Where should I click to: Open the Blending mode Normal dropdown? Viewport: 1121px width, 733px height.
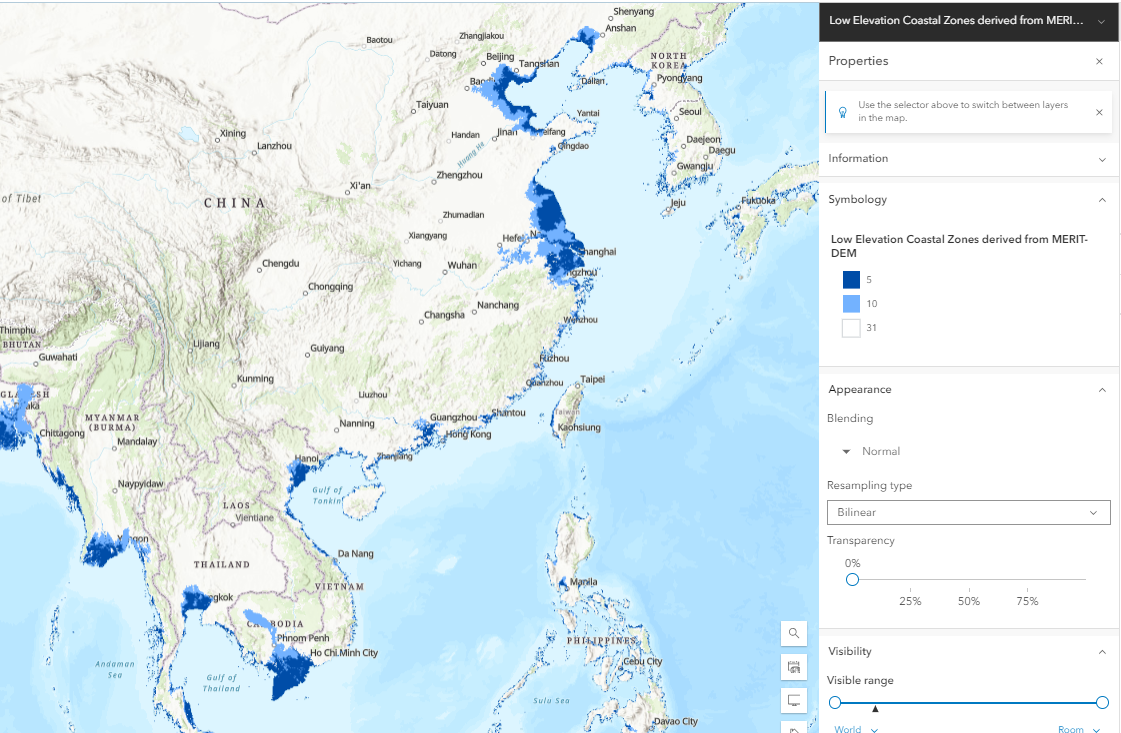coord(871,452)
